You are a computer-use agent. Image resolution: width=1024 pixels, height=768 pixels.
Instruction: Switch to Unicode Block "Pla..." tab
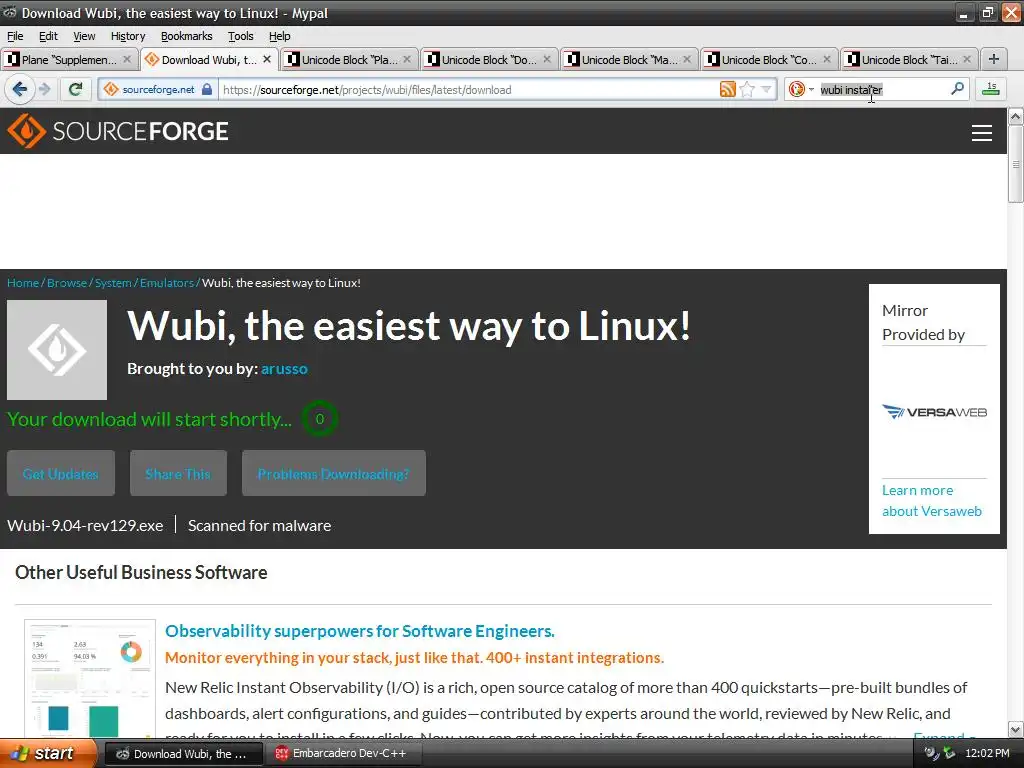(349, 59)
